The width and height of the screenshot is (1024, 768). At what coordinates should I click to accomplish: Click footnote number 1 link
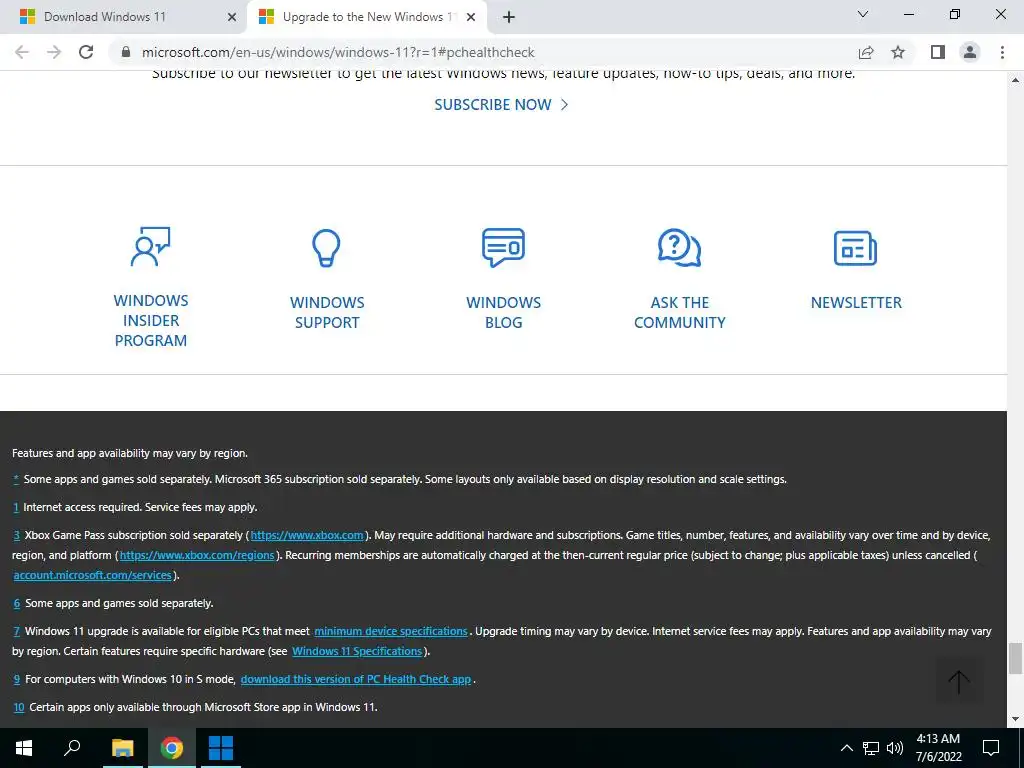click(16, 507)
